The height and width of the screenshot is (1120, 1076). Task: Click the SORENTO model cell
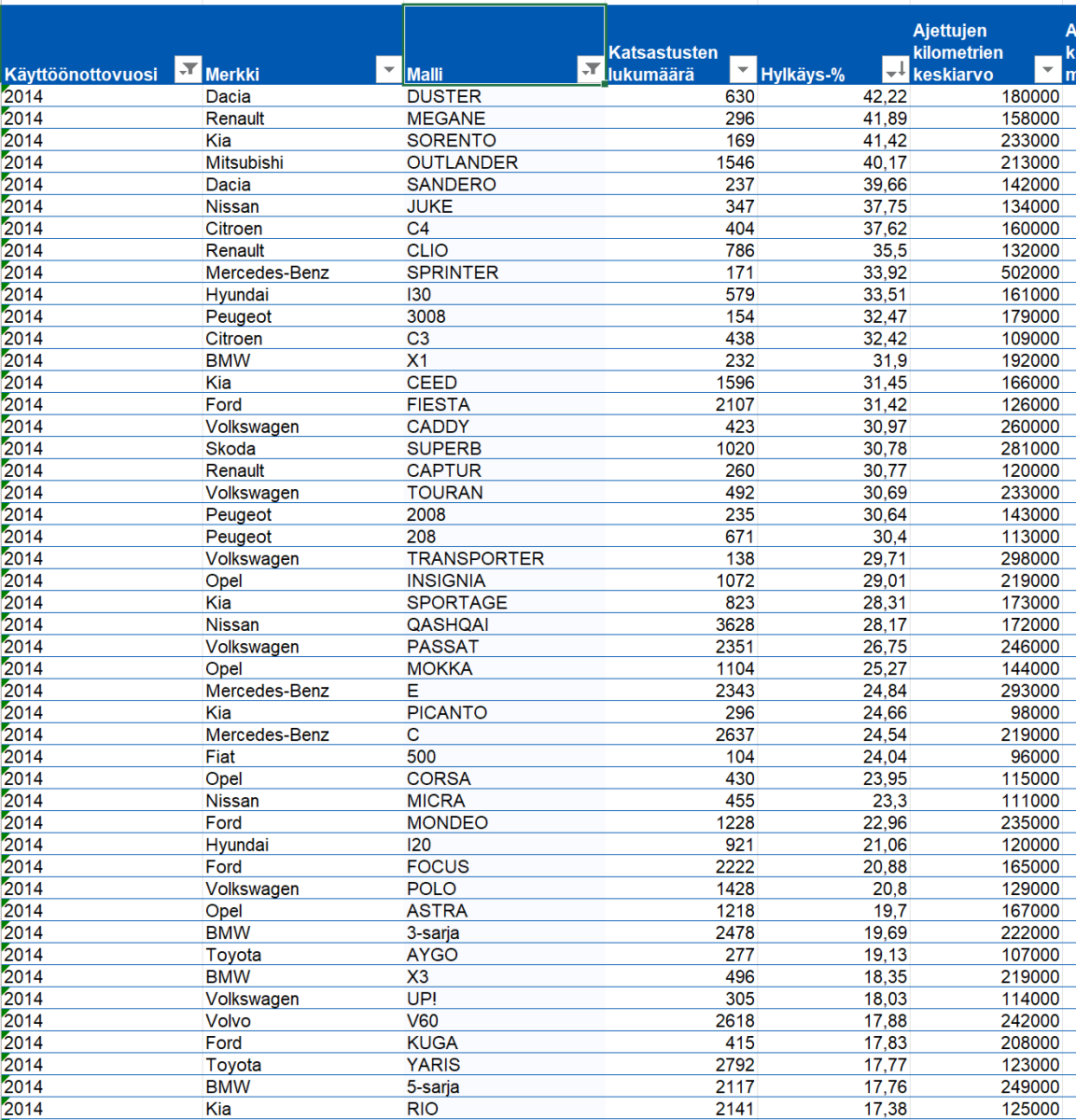pos(504,140)
